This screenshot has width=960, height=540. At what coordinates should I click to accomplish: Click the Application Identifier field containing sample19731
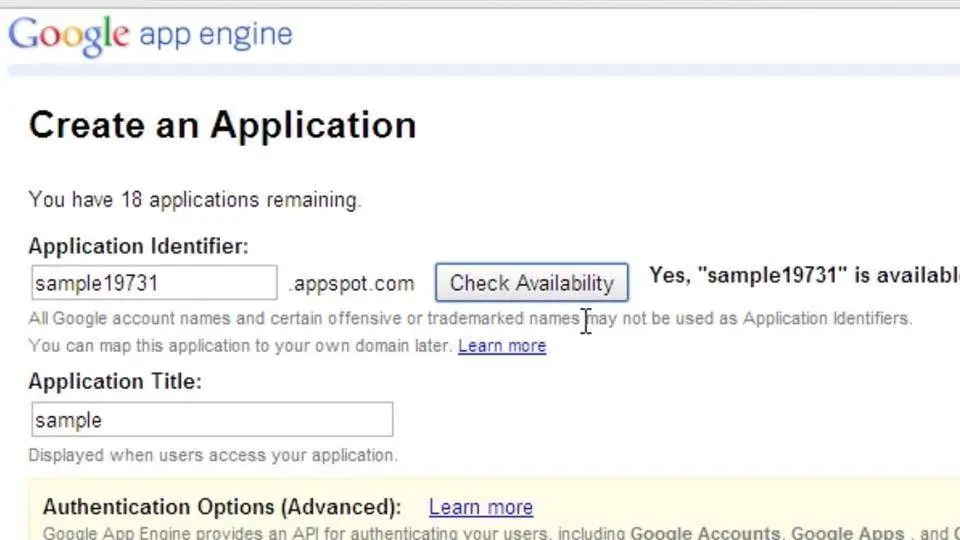pos(154,283)
